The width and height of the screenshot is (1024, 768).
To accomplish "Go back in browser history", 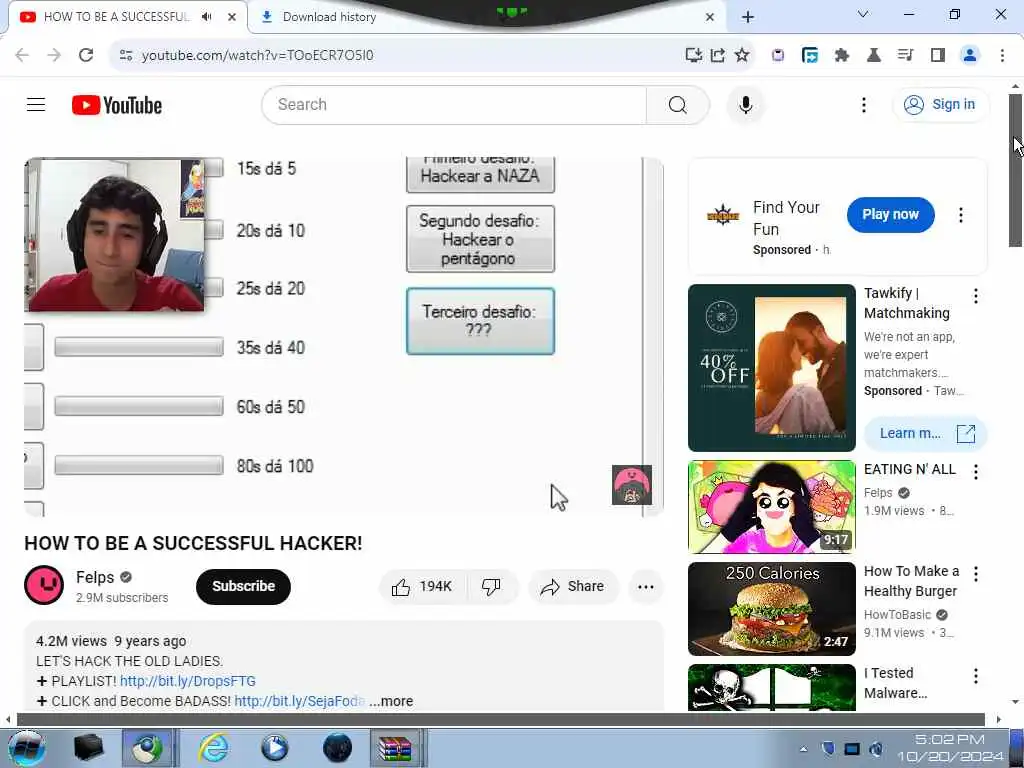I will click(22, 55).
